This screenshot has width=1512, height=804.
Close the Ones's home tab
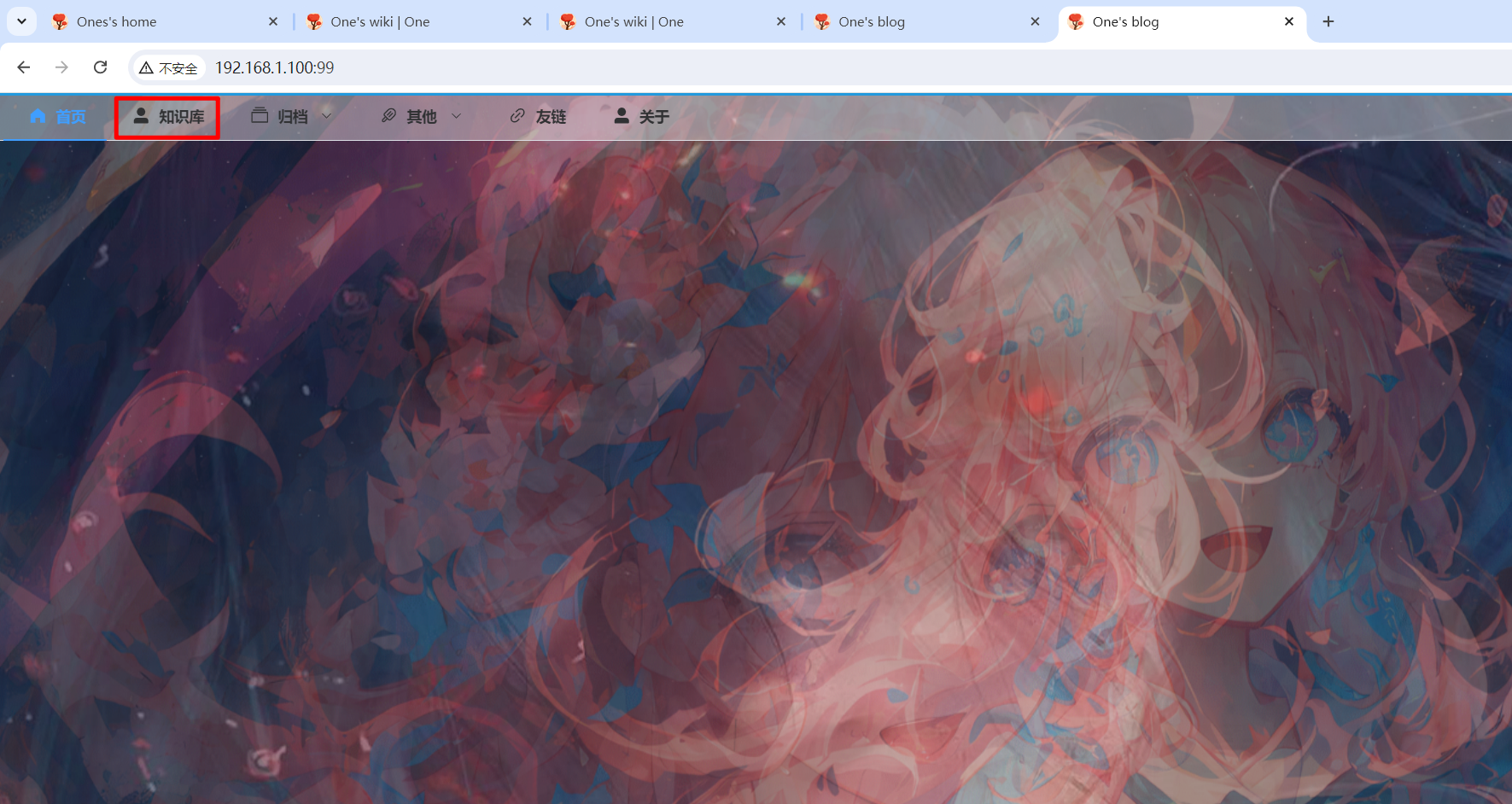click(273, 22)
